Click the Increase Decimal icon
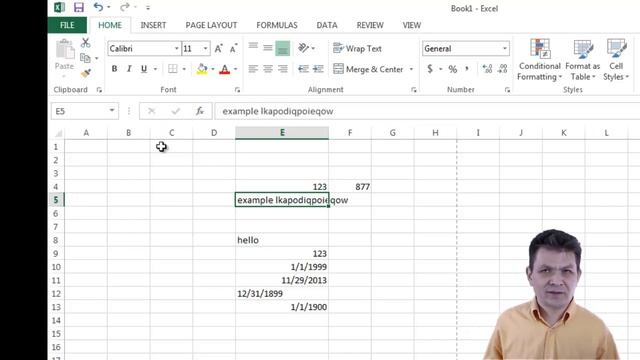This screenshot has width=640, height=360. pyautogui.click(x=487, y=69)
